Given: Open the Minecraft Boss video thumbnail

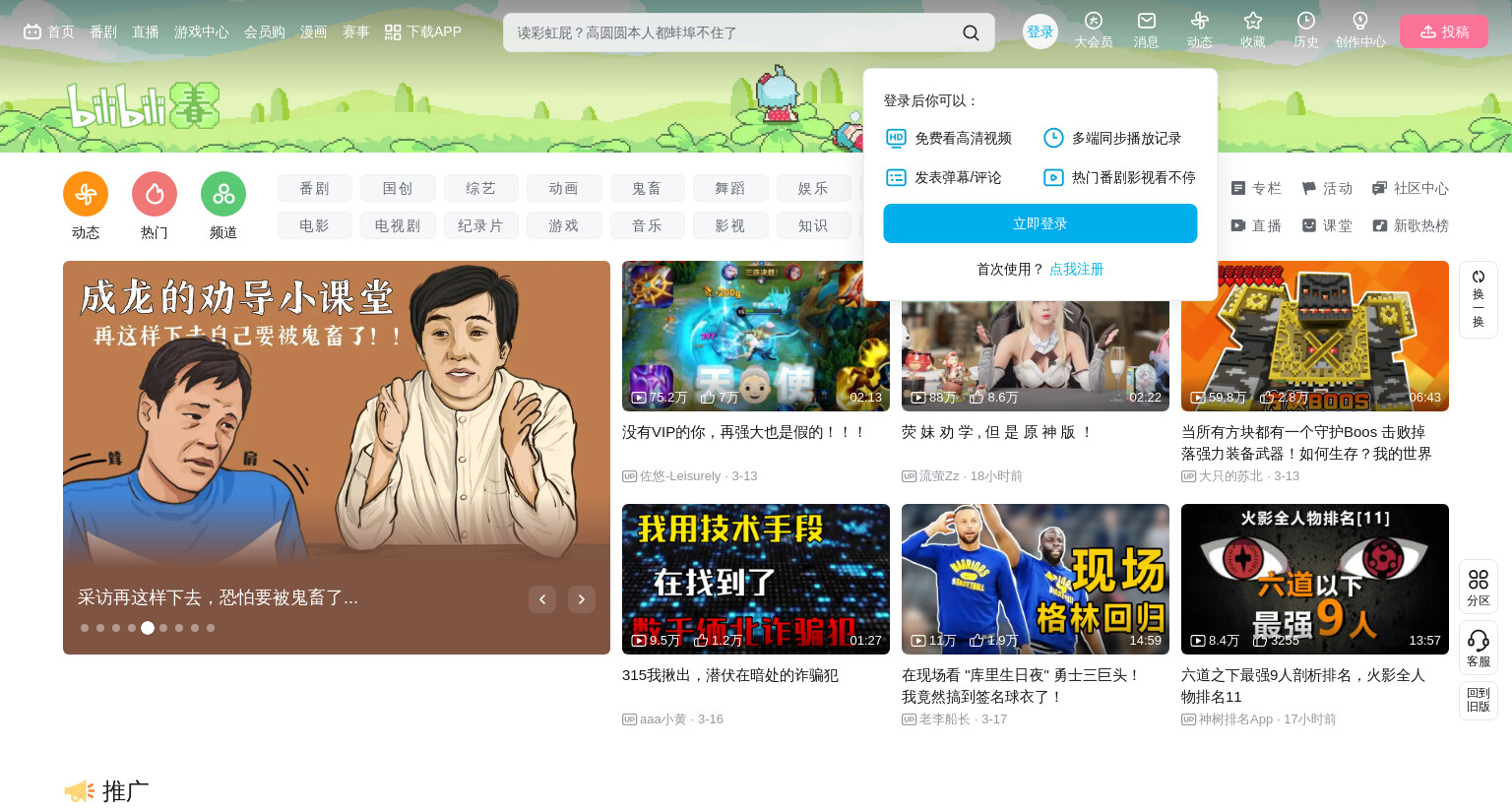Looking at the screenshot, I should click(1315, 336).
